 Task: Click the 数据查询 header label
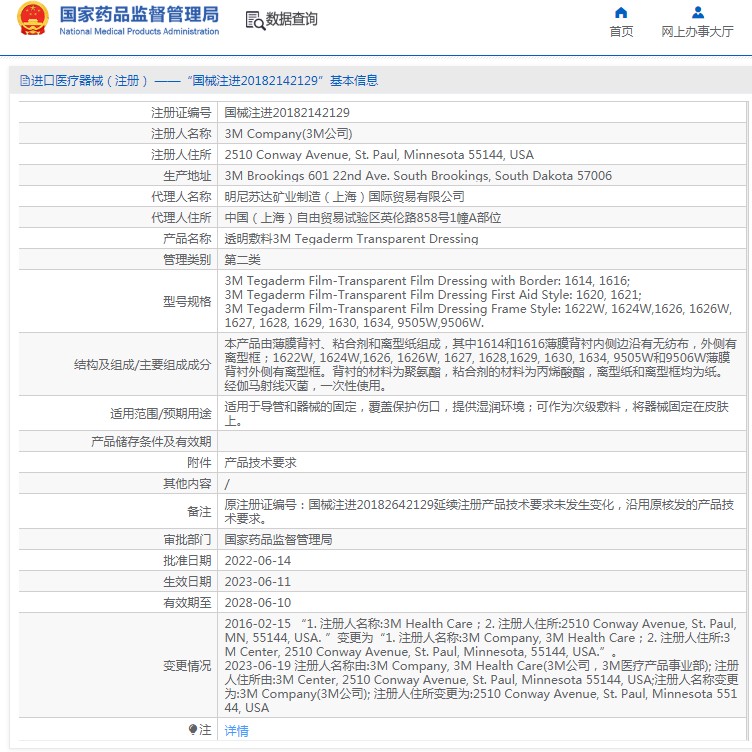292,19
